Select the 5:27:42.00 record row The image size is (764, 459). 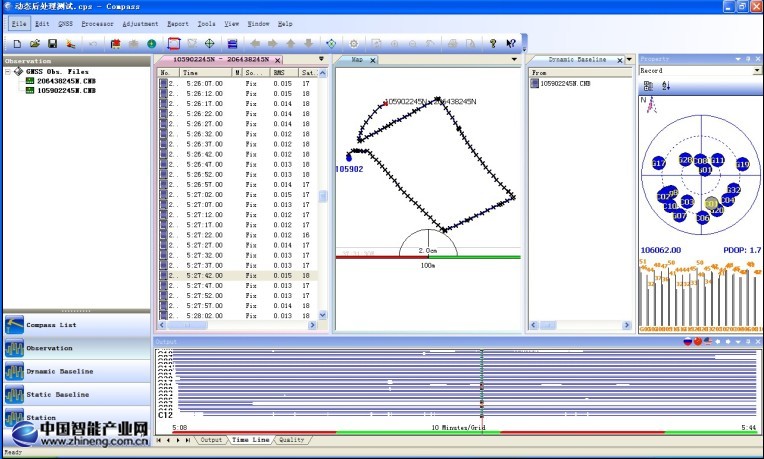pos(237,275)
